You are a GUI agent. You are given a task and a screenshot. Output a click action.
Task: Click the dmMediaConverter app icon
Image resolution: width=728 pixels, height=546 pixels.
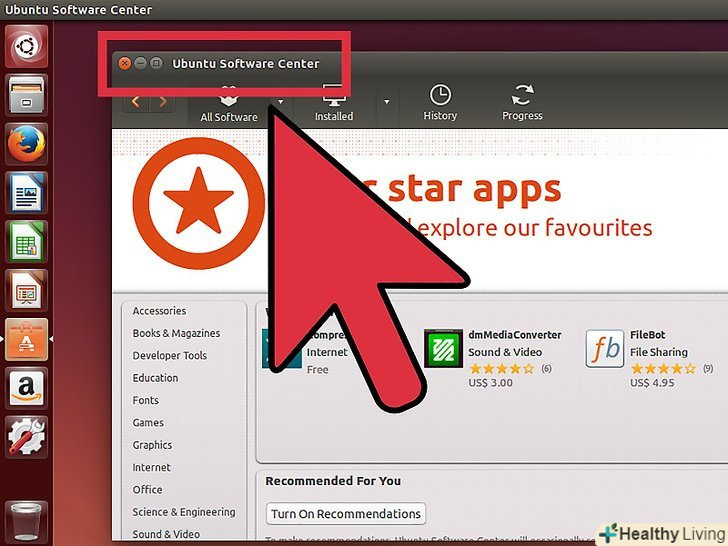443,348
